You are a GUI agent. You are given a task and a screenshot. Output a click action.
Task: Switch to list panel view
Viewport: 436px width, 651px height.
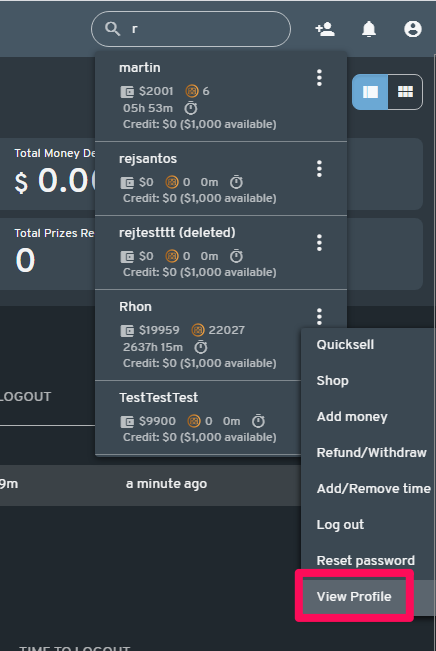(x=370, y=92)
